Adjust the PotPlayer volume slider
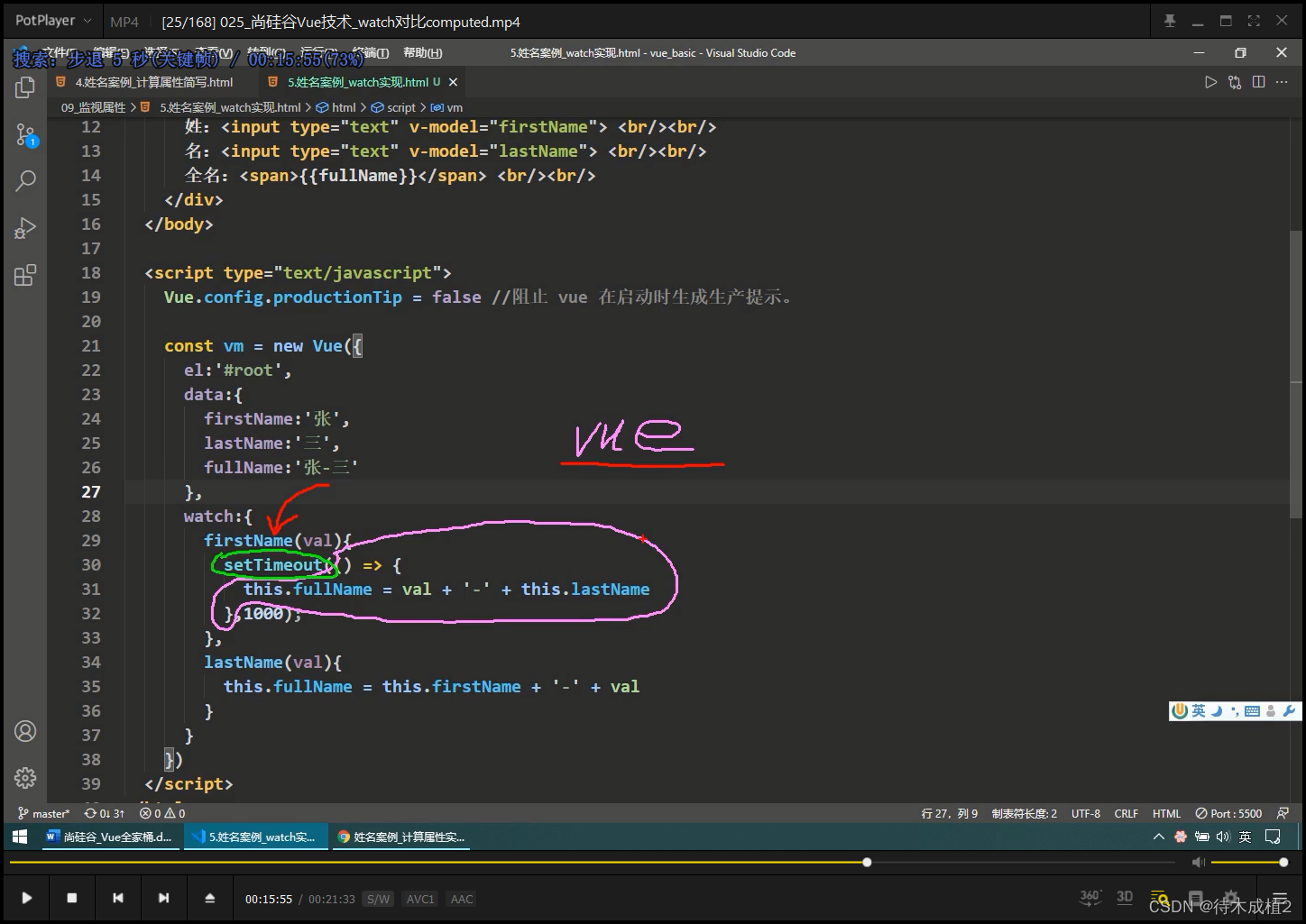This screenshot has width=1306, height=924. pyautogui.click(x=1248, y=863)
